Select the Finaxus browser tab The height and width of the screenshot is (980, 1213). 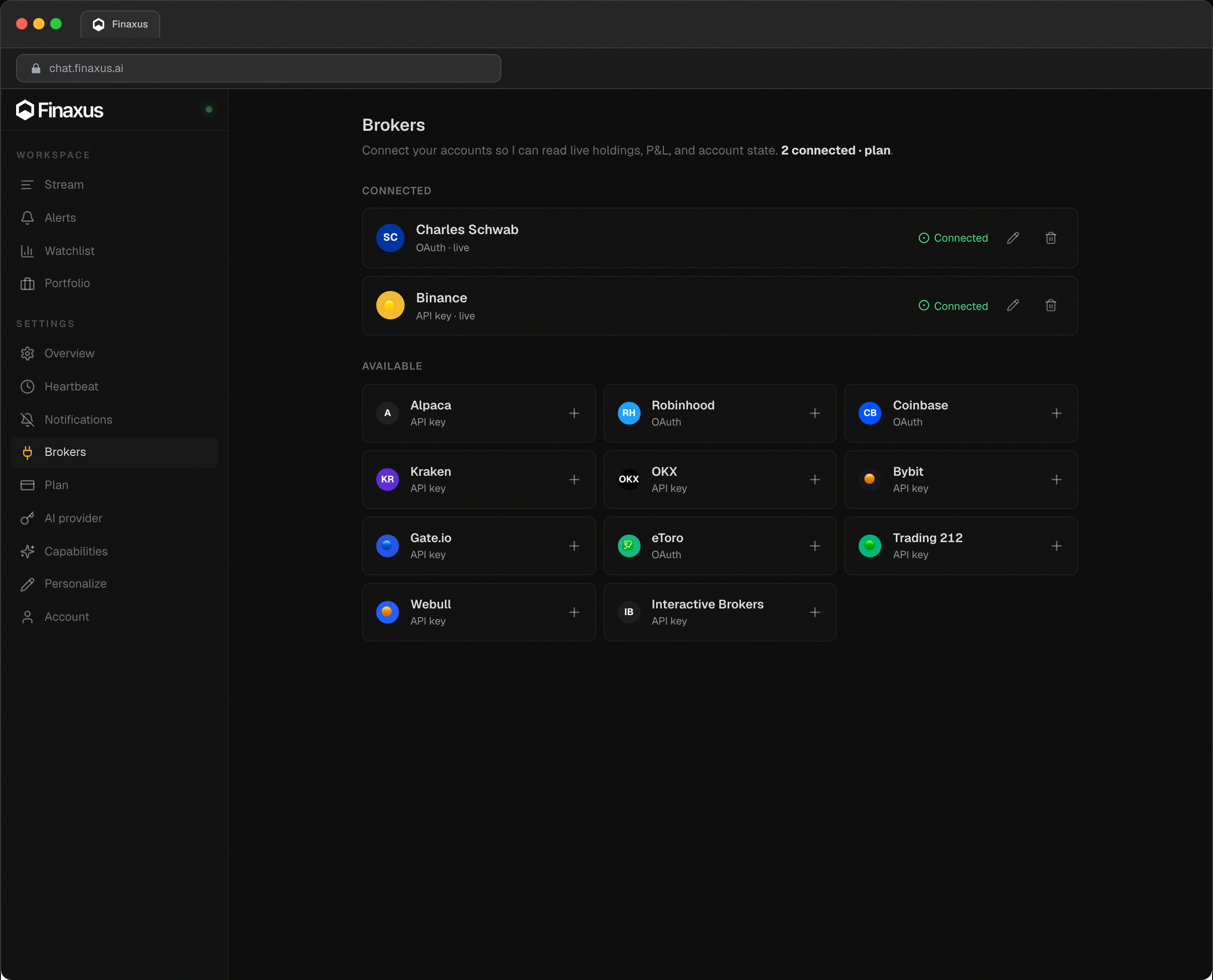[120, 24]
